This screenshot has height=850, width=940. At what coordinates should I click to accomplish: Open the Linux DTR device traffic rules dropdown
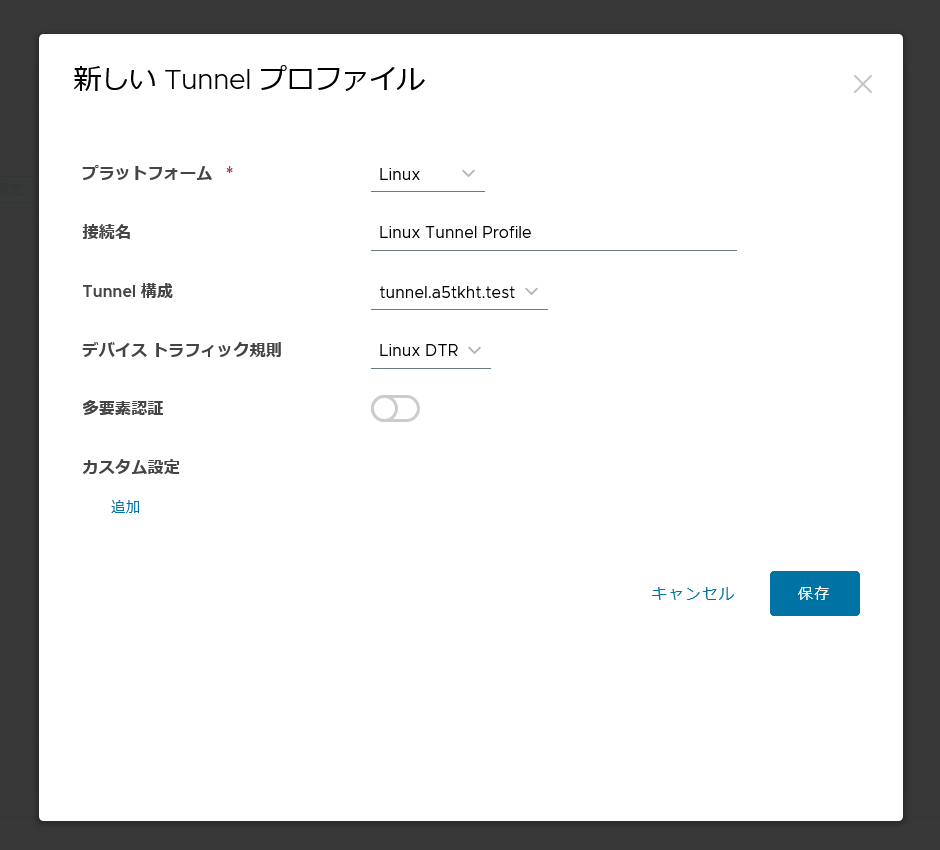point(430,350)
